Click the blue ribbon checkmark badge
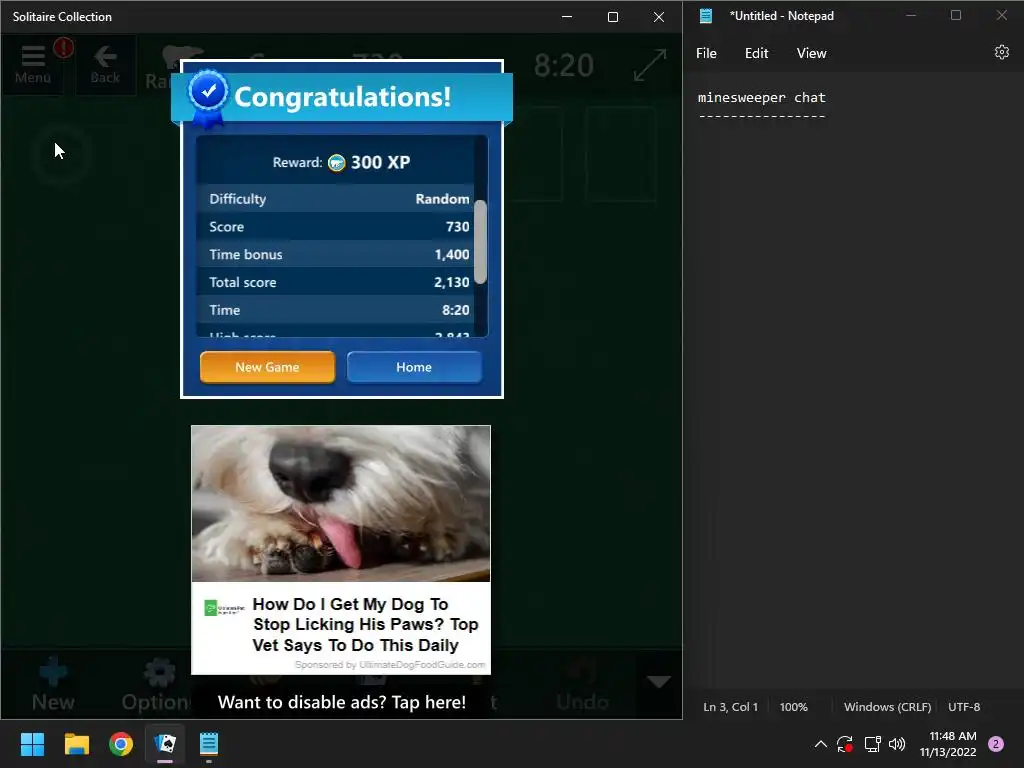 pos(208,97)
